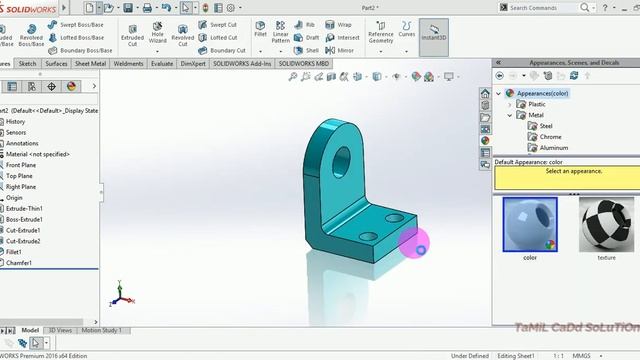The height and width of the screenshot is (360, 640).
Task: Select Chamfer1 in the feature tree
Action: 19,263
